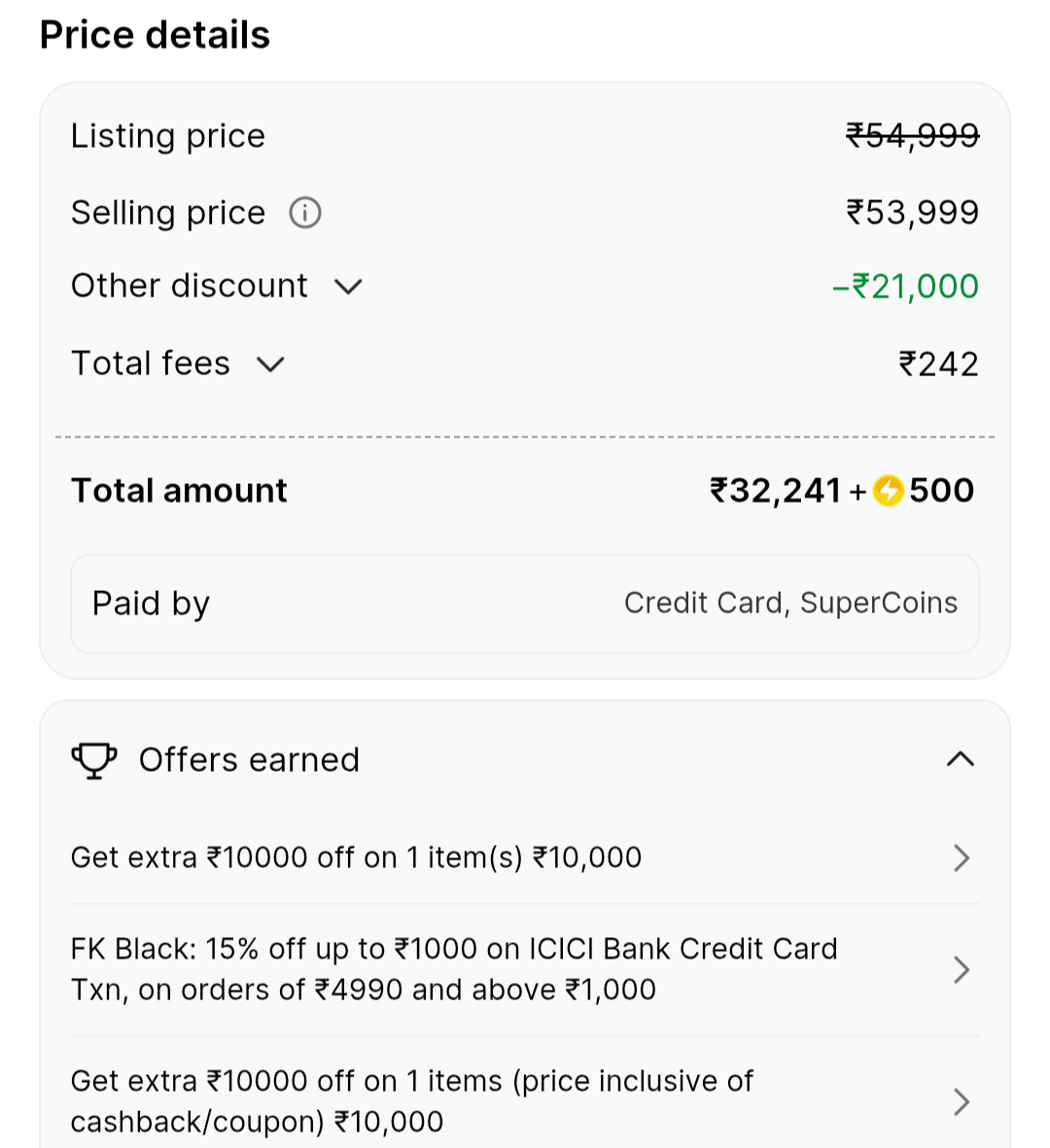Expand the Total fees chevron
Screen dimensions: 1050x1148
[x=270, y=365]
